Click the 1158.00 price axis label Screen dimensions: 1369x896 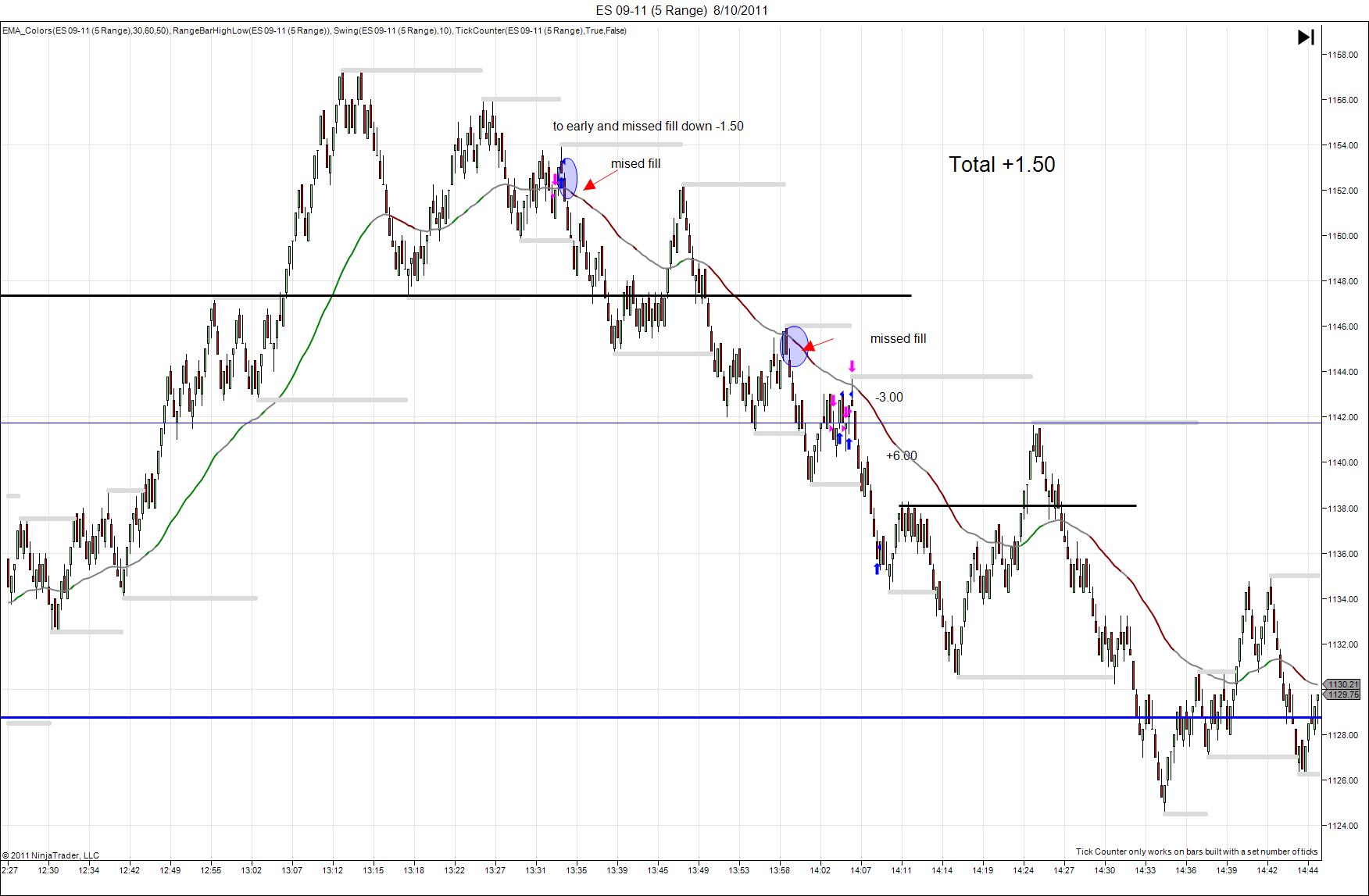(1342, 55)
